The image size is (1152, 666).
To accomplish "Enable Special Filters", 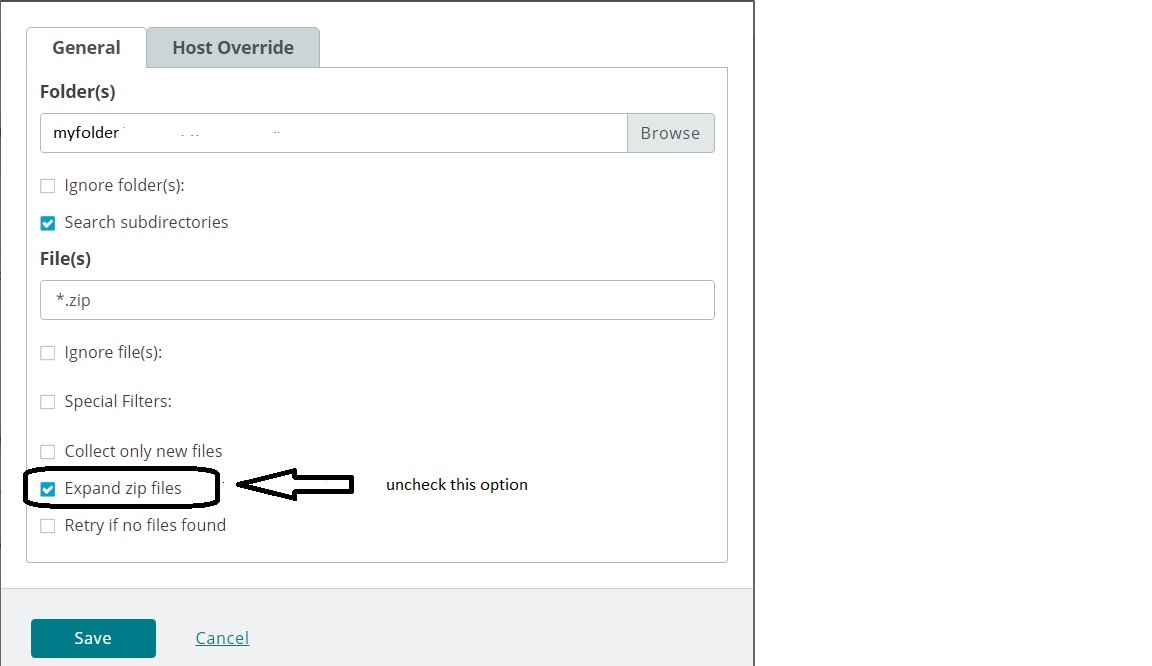I will [x=47, y=401].
